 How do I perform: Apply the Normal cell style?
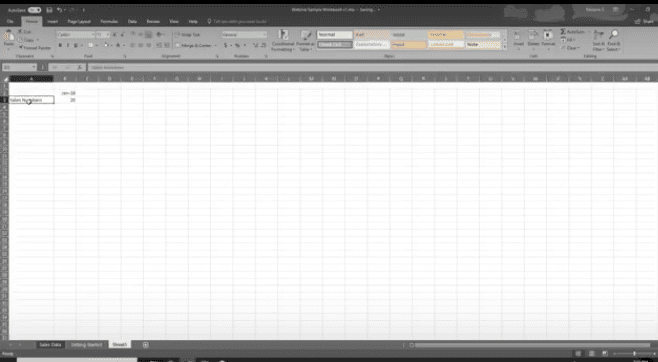click(334, 35)
